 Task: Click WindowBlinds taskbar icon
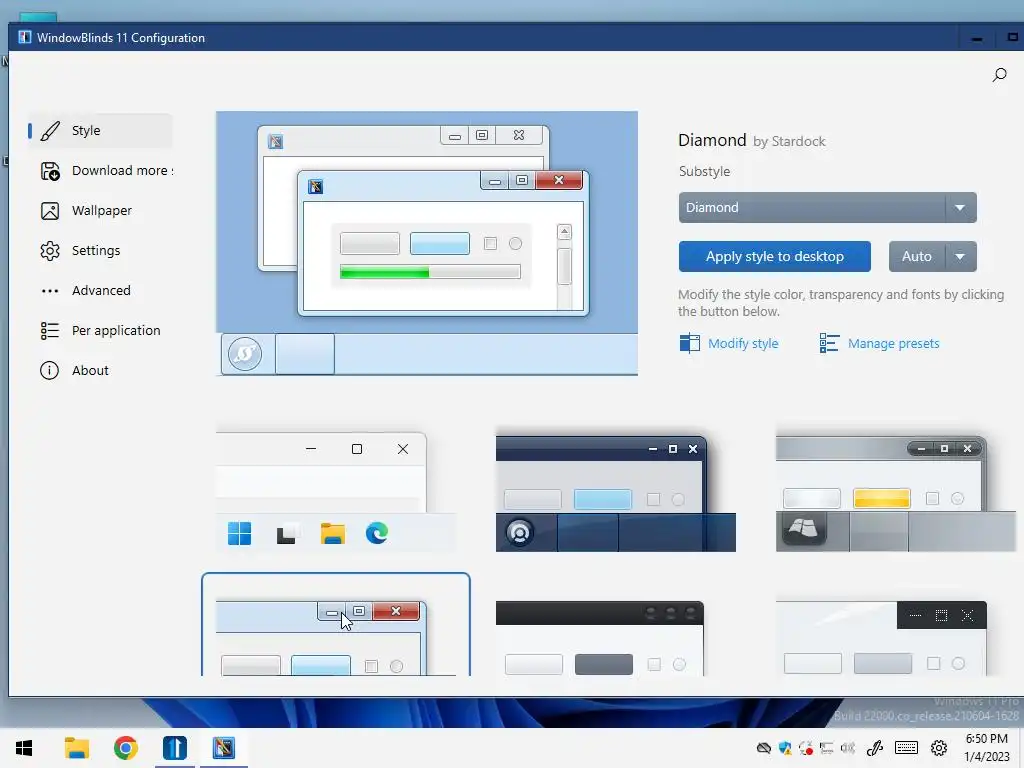(224, 748)
